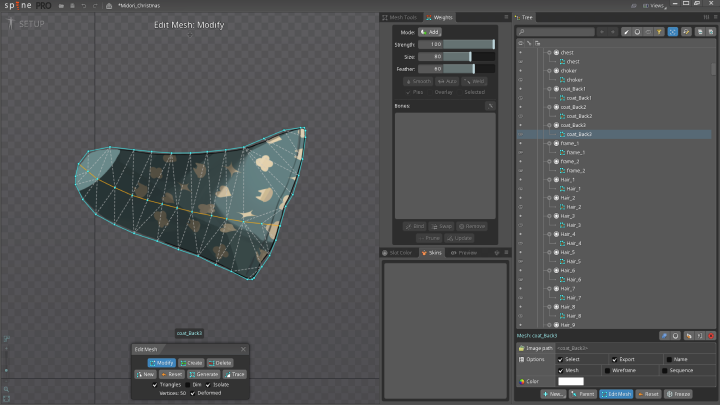The image size is (720, 405).
Task: Switch to the Mesh Tools tab
Action: [399, 17]
